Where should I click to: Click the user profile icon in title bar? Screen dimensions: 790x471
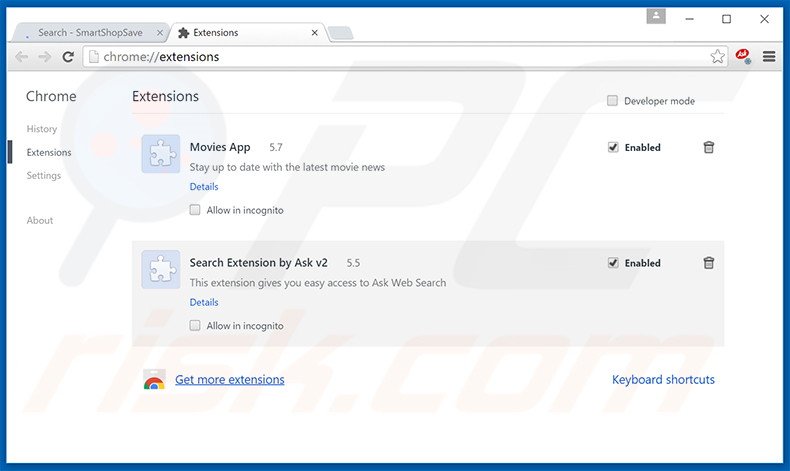[656, 17]
